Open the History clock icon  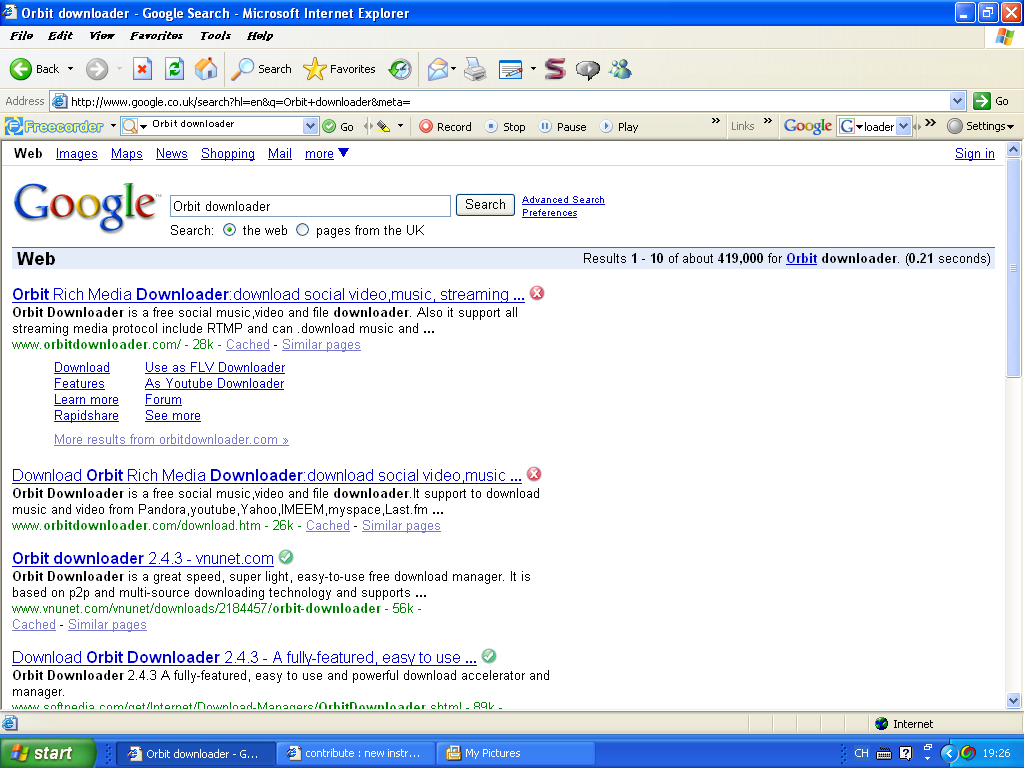coord(400,69)
